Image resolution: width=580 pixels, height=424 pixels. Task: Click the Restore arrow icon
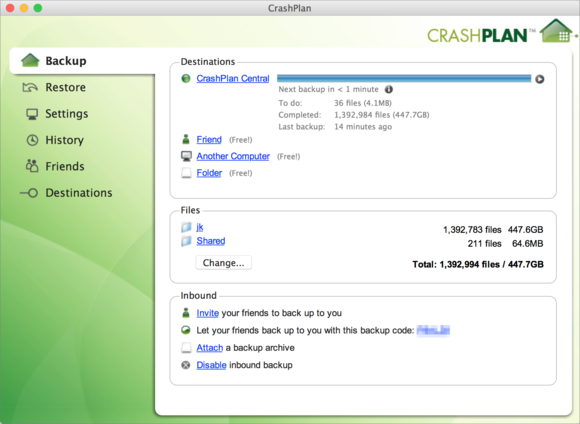pos(30,87)
